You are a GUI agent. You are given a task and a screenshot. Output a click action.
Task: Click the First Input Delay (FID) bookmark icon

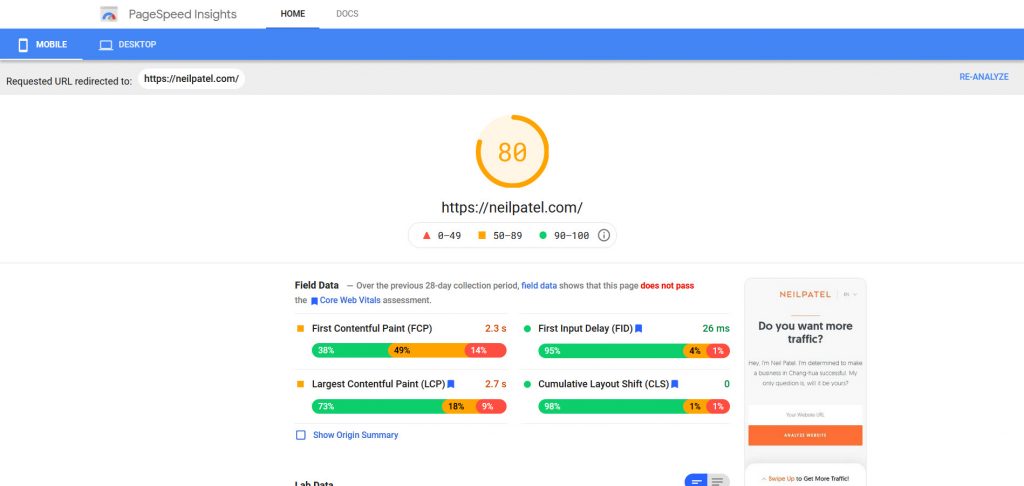click(x=639, y=329)
